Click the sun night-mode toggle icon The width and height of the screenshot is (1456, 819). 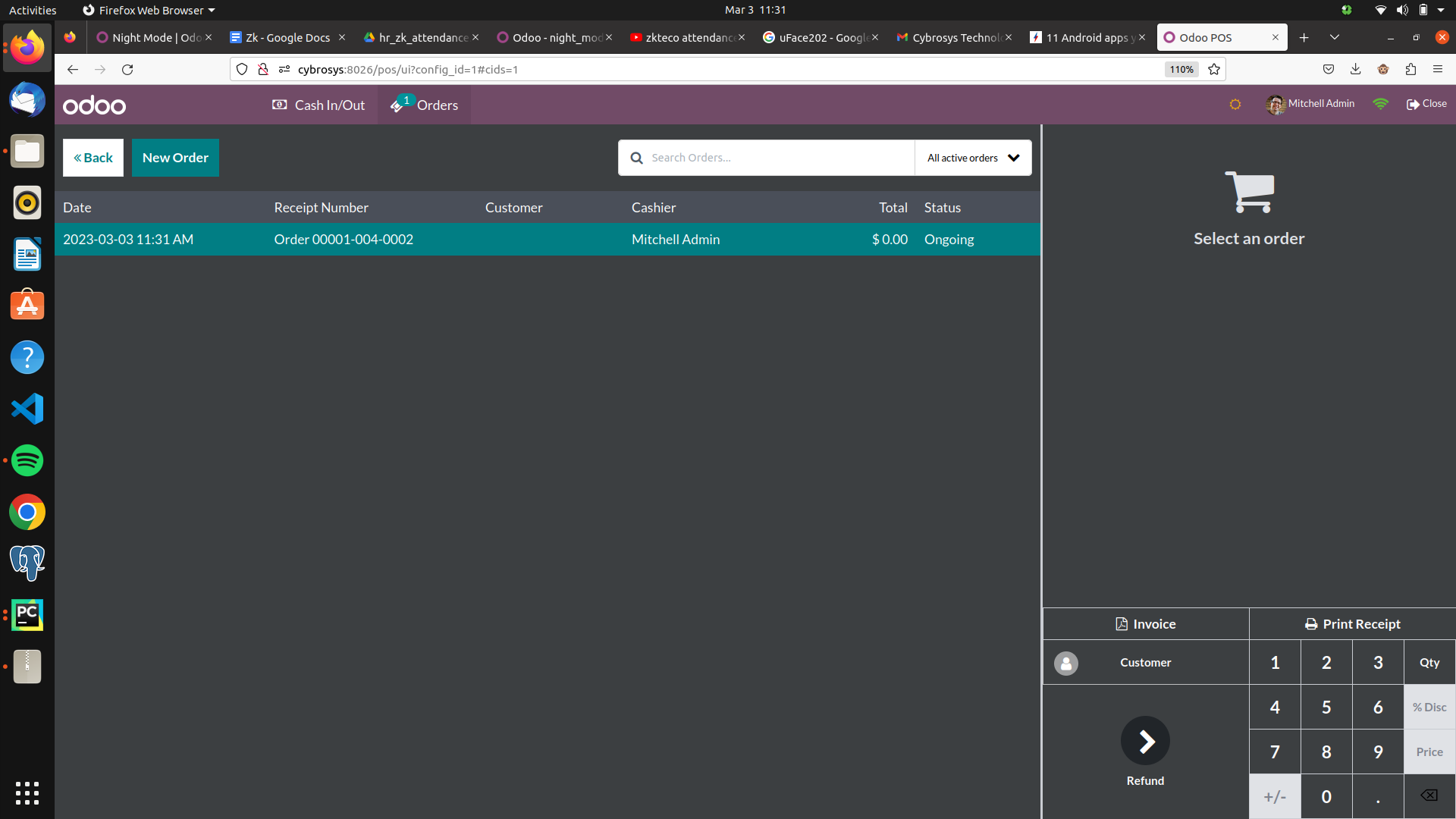coord(1235,105)
